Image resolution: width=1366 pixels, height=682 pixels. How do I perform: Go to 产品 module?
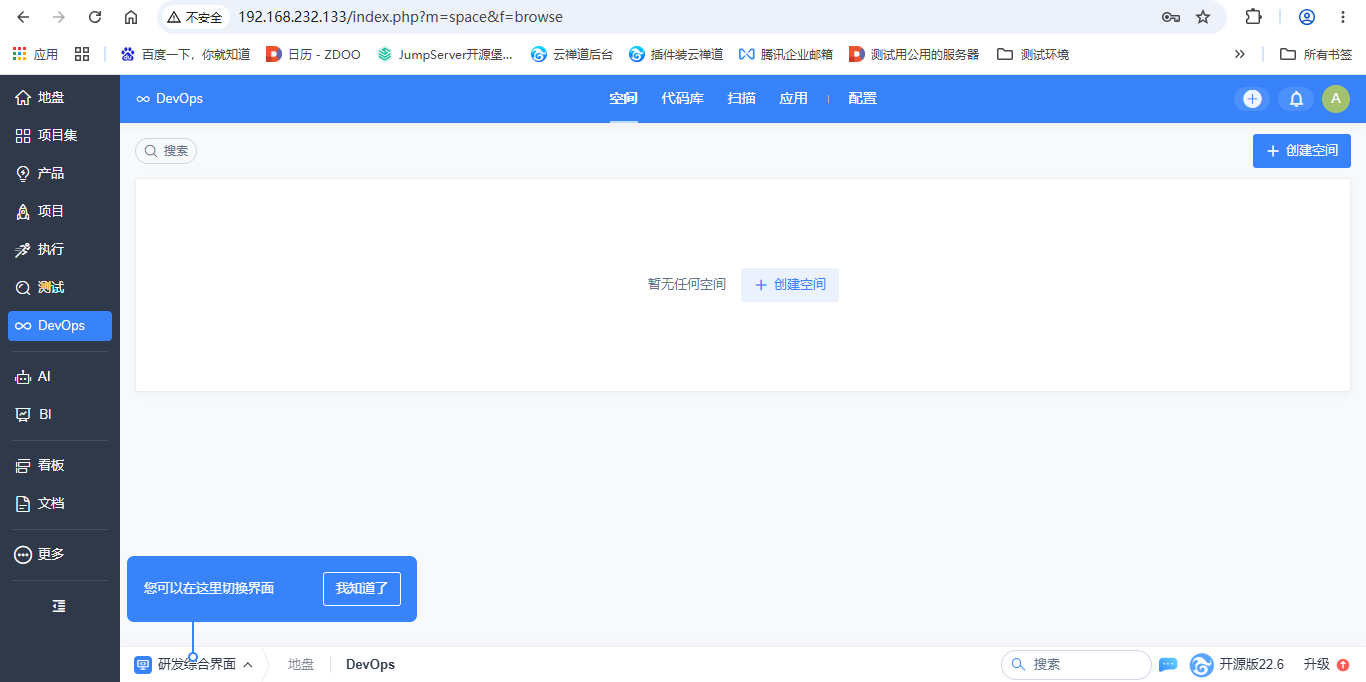(x=60, y=173)
